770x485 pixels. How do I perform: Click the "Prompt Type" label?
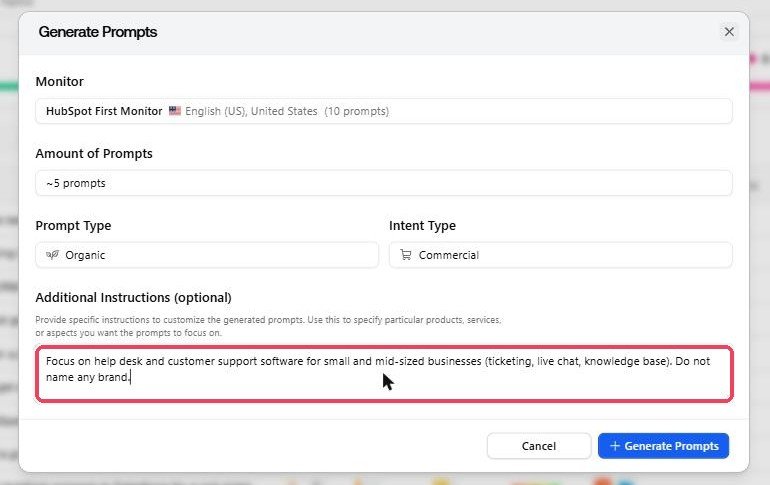pos(73,226)
